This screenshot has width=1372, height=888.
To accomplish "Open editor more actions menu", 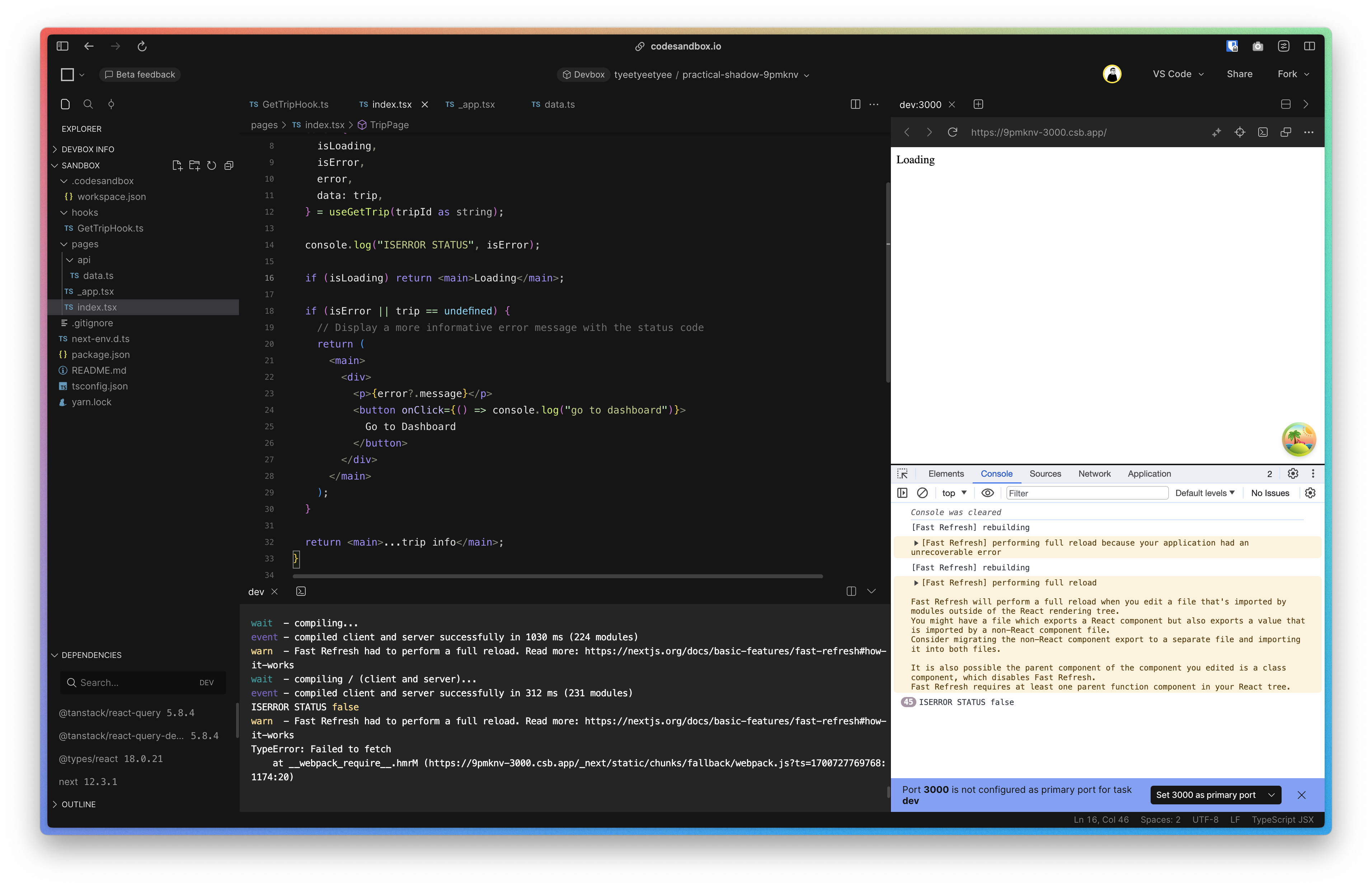I will point(874,104).
